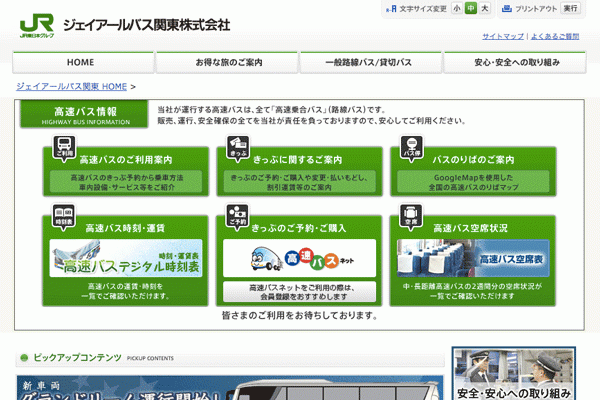The width and height of the screenshot is (600, 400).
Task: Click the ピックアップコンテンツ section heading
Action: click(x=78, y=358)
